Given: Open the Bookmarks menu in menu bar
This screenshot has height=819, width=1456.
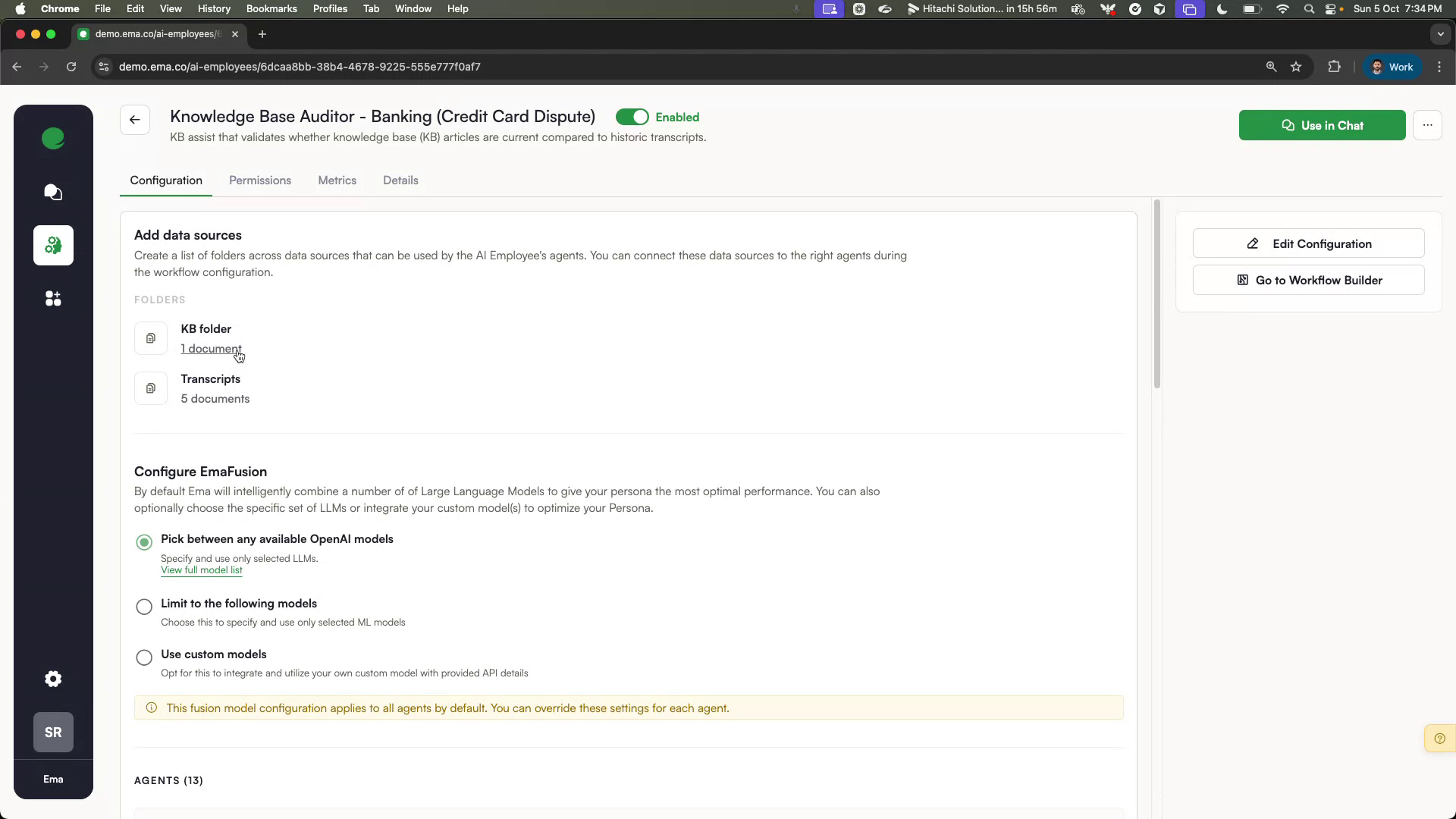Looking at the screenshot, I should [x=271, y=8].
